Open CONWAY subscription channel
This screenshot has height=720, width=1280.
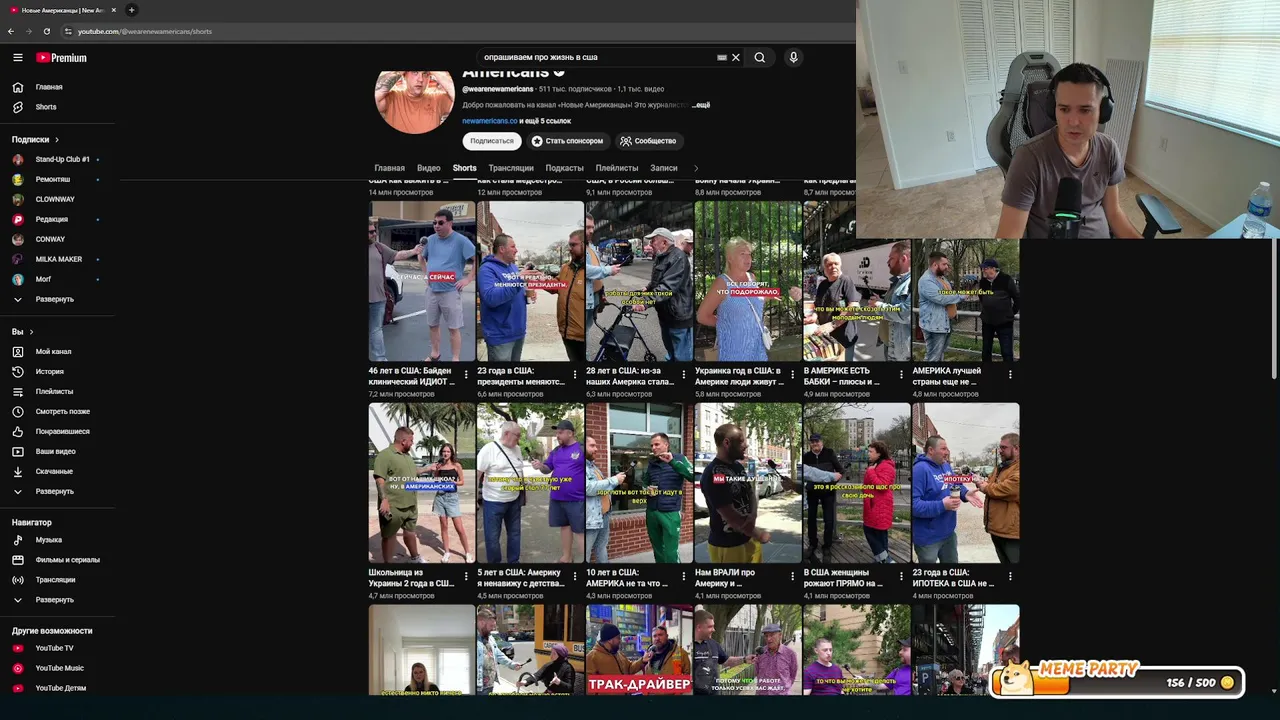tap(50, 240)
